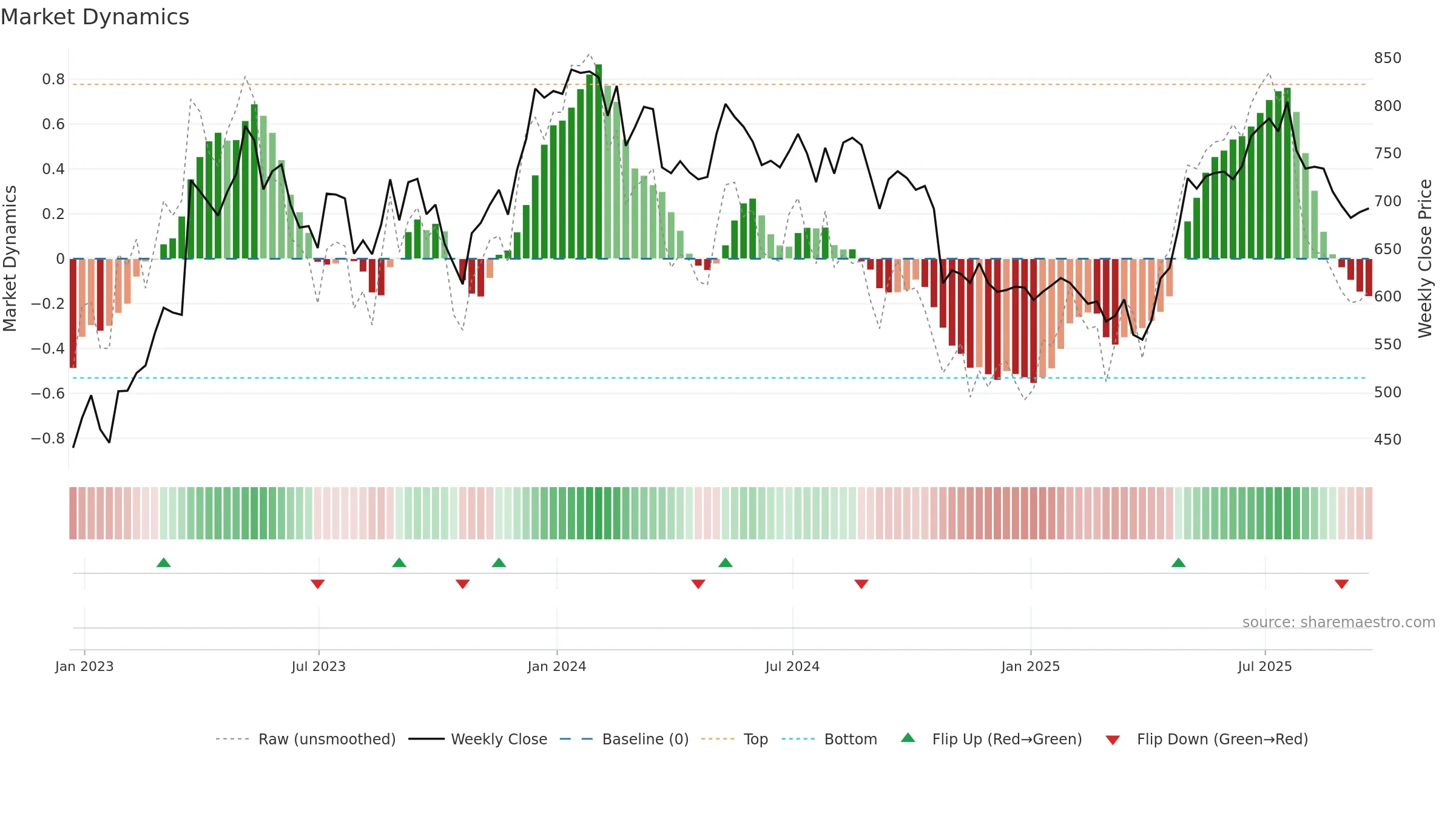Click the source: sharemaestro.com text
The height and width of the screenshot is (819, 1456).
tap(1338, 622)
